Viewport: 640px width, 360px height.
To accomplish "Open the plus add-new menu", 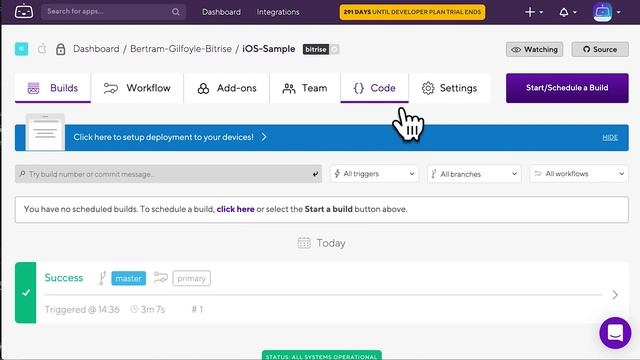I will point(533,12).
